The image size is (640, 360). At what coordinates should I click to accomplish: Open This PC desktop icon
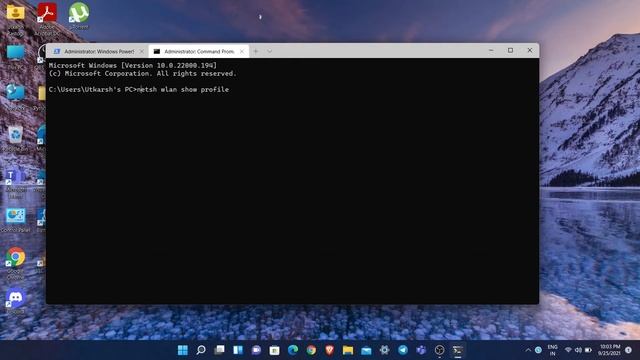(16, 57)
